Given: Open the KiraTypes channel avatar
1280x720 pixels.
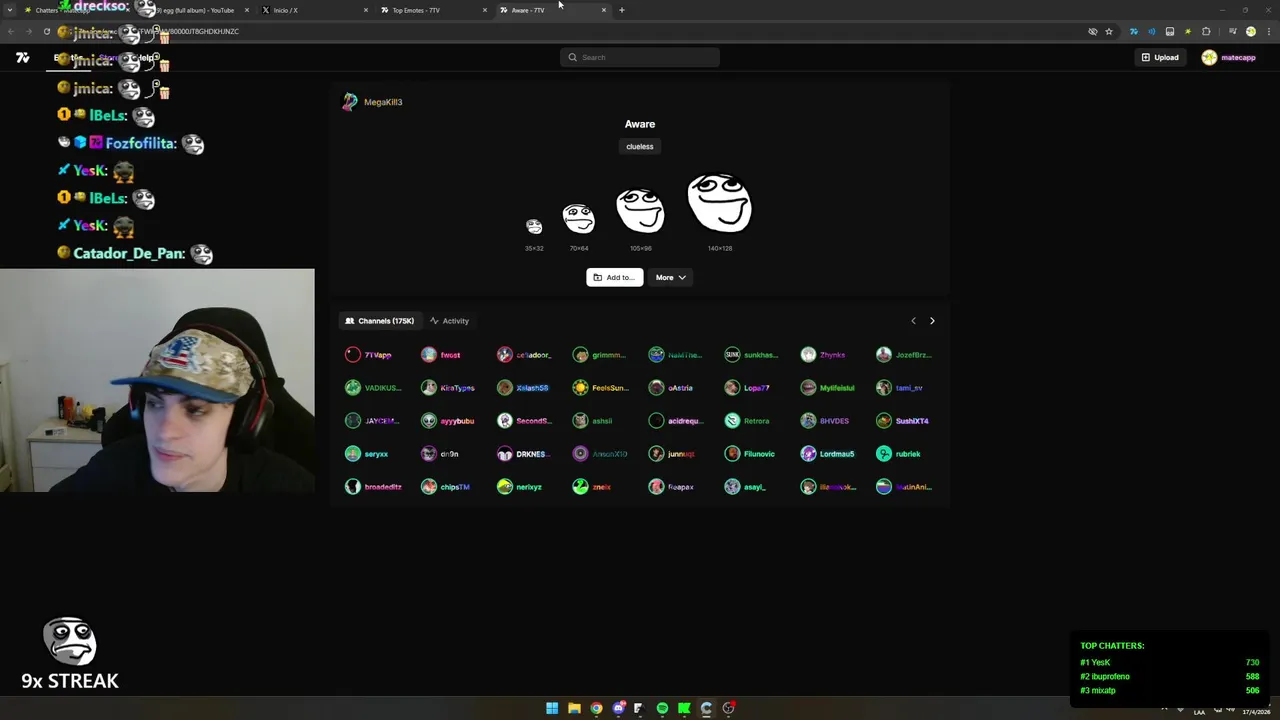Looking at the screenshot, I should point(429,388).
